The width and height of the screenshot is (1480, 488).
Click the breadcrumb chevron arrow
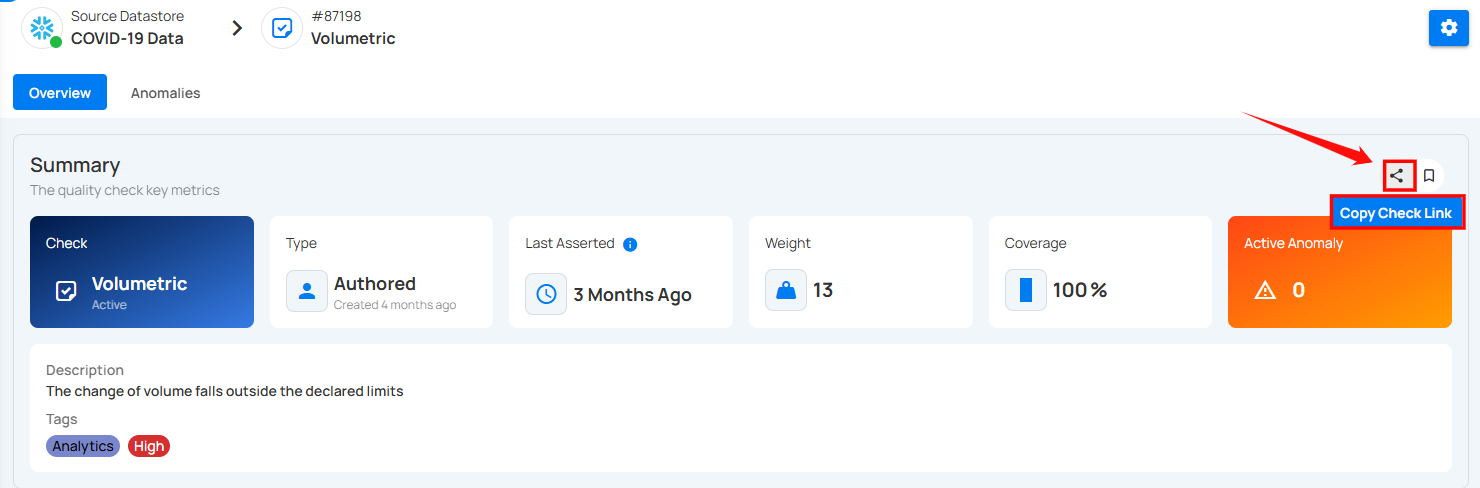237,28
